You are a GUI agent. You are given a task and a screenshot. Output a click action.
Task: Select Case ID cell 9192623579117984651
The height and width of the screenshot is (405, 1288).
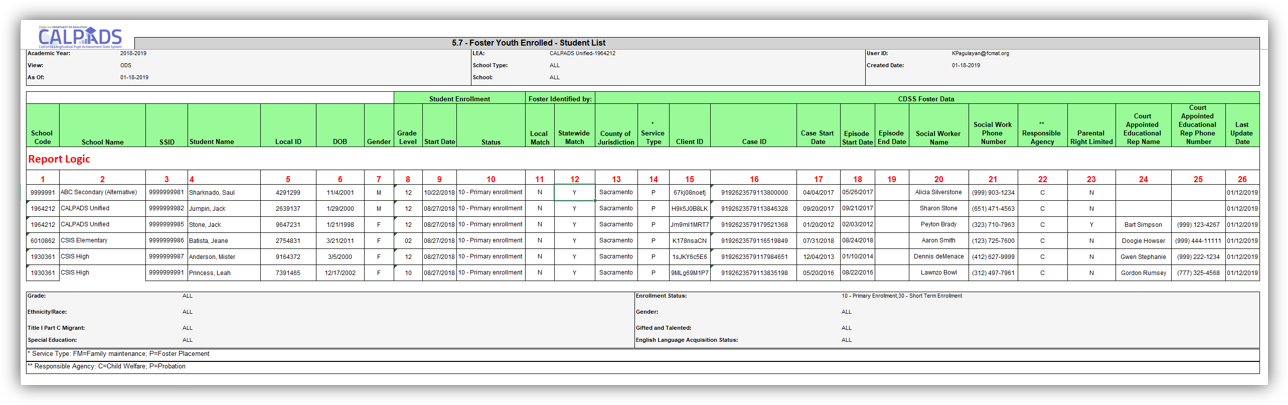tap(754, 256)
